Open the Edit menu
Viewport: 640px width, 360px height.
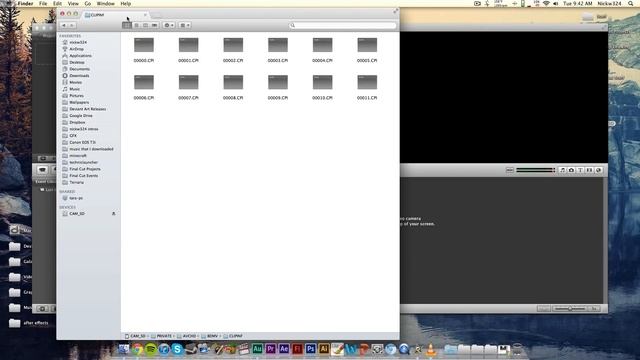coord(57,3)
